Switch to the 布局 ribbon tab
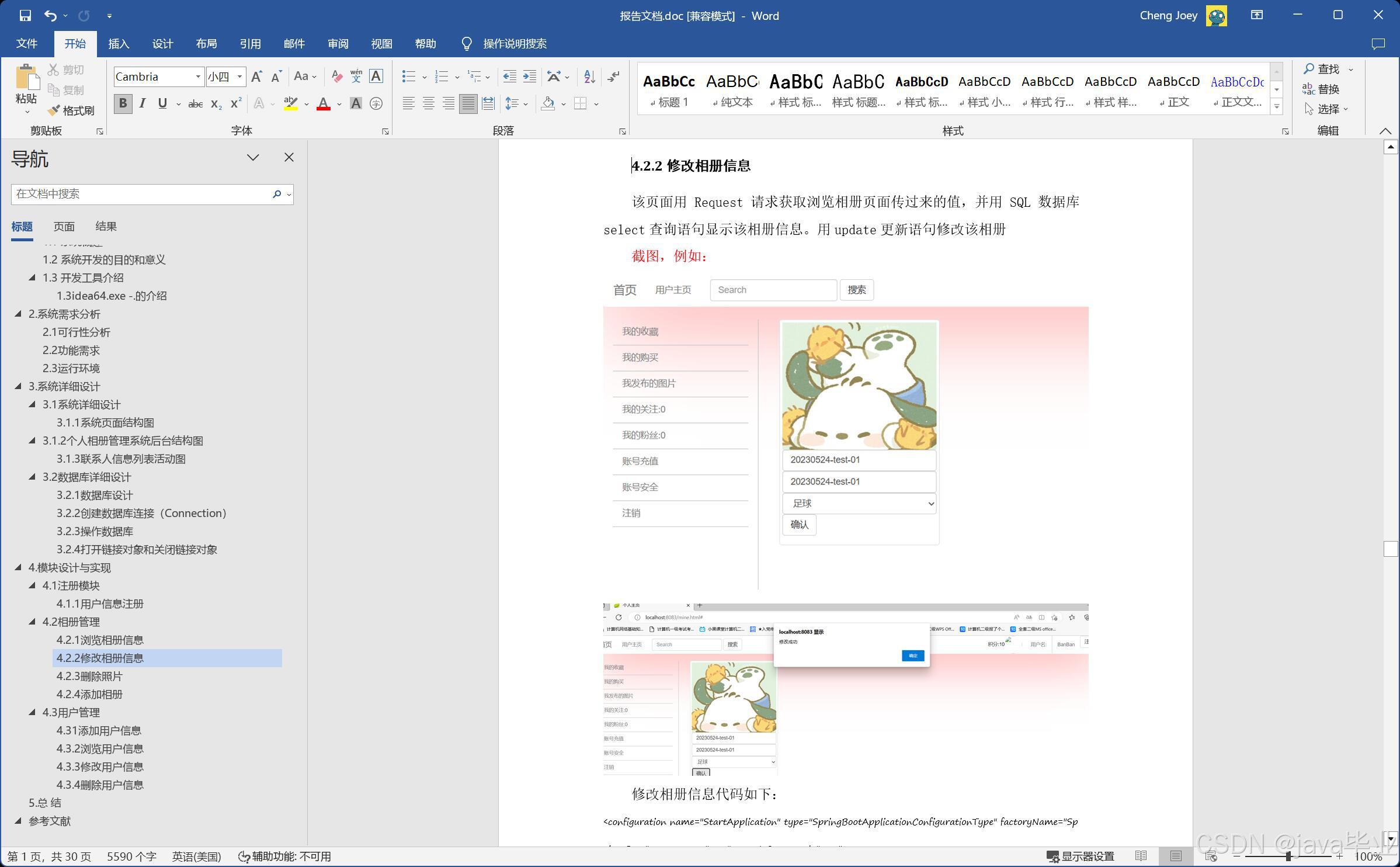 (x=206, y=44)
